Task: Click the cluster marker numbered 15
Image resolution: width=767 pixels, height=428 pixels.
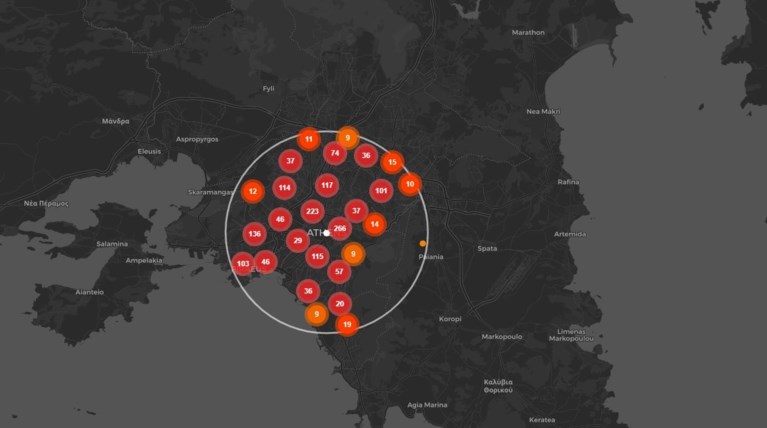Action: [392, 162]
